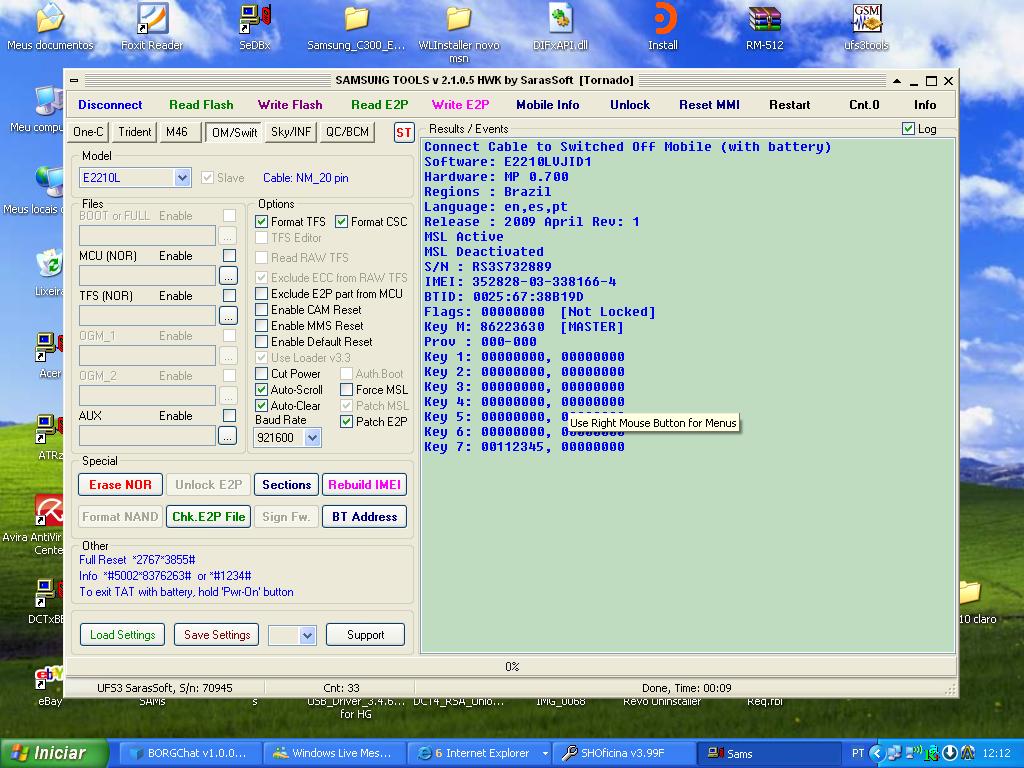Screen dimensions: 1024x768
Task: Click the TFS (NOR) file path field
Action: 148,315
